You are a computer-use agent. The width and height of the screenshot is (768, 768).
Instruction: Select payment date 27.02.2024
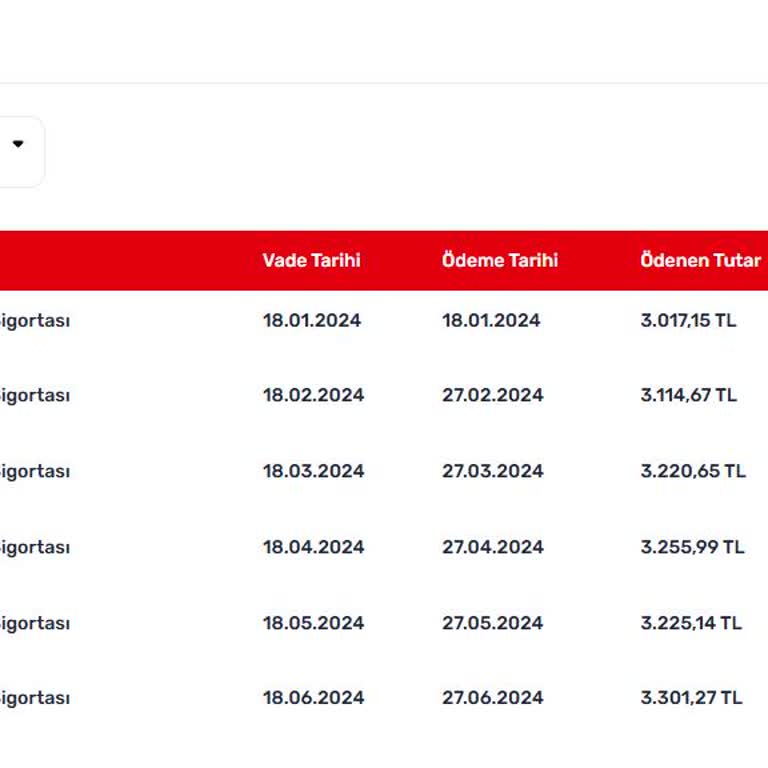point(492,395)
